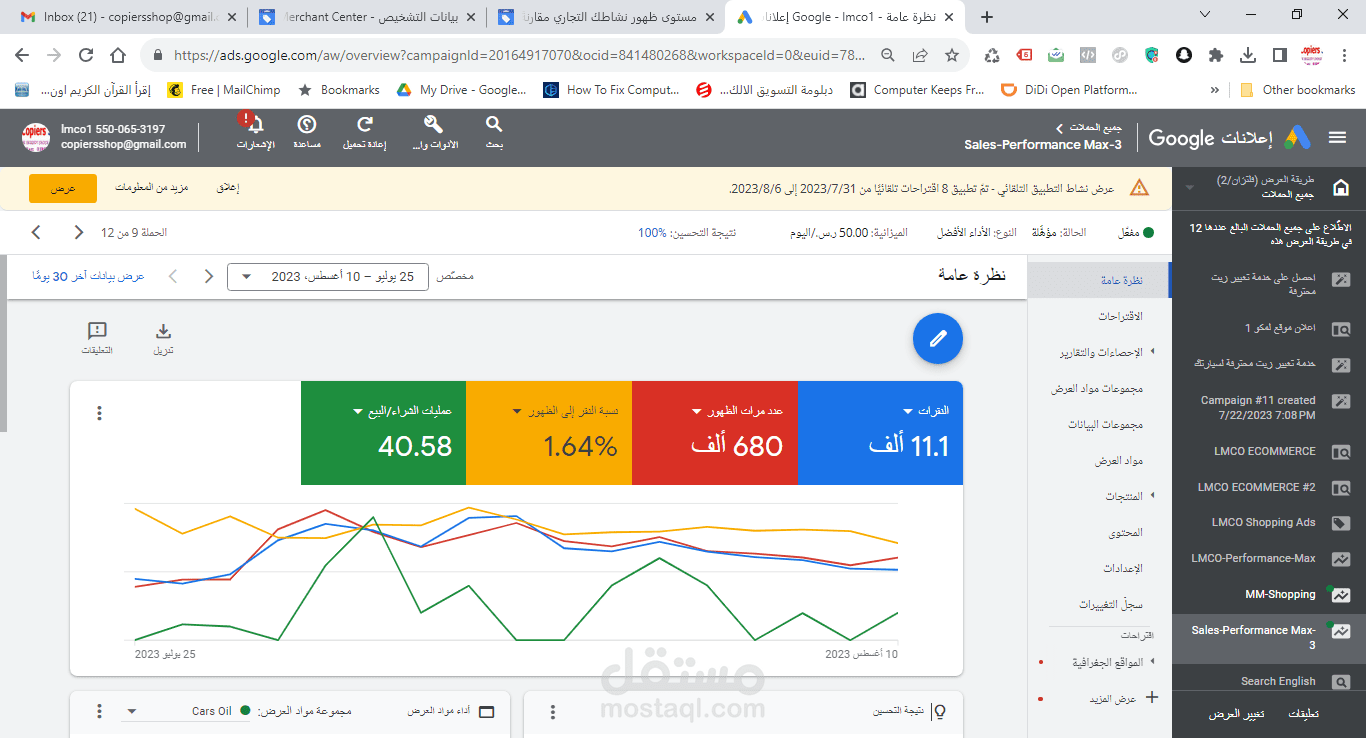Click the Chrome bookmark star icon
The width and height of the screenshot is (1366, 738).
tap(951, 55)
